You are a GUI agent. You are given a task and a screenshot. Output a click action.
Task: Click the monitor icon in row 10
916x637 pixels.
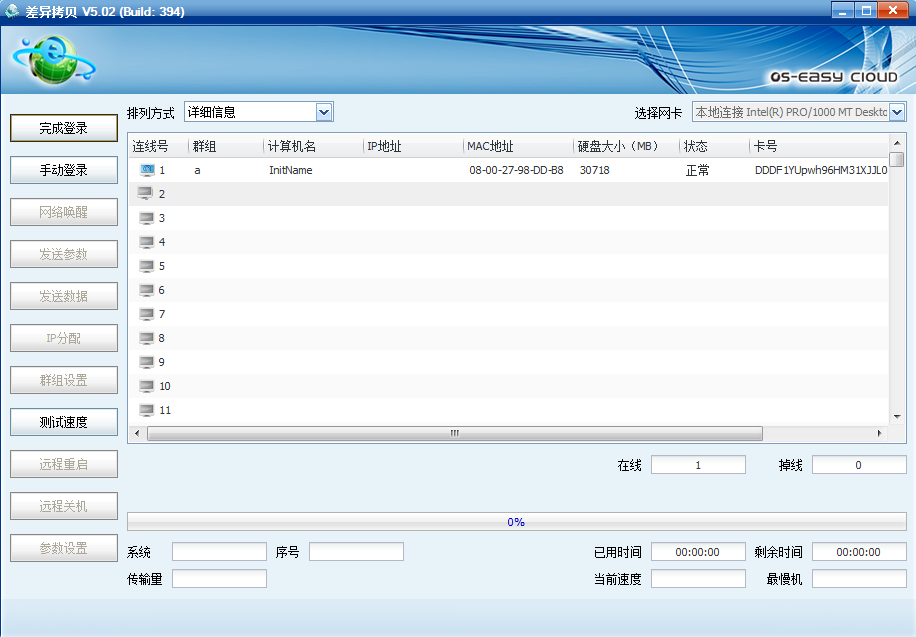pos(147,386)
